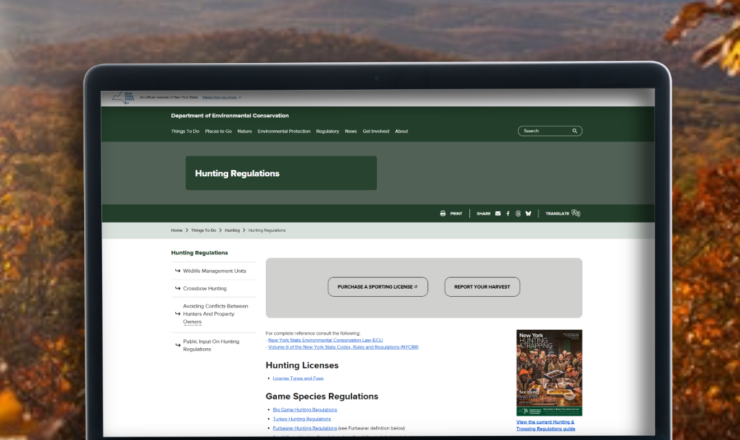
Task: Go to Hunting breadcrumb
Action: pos(232,230)
